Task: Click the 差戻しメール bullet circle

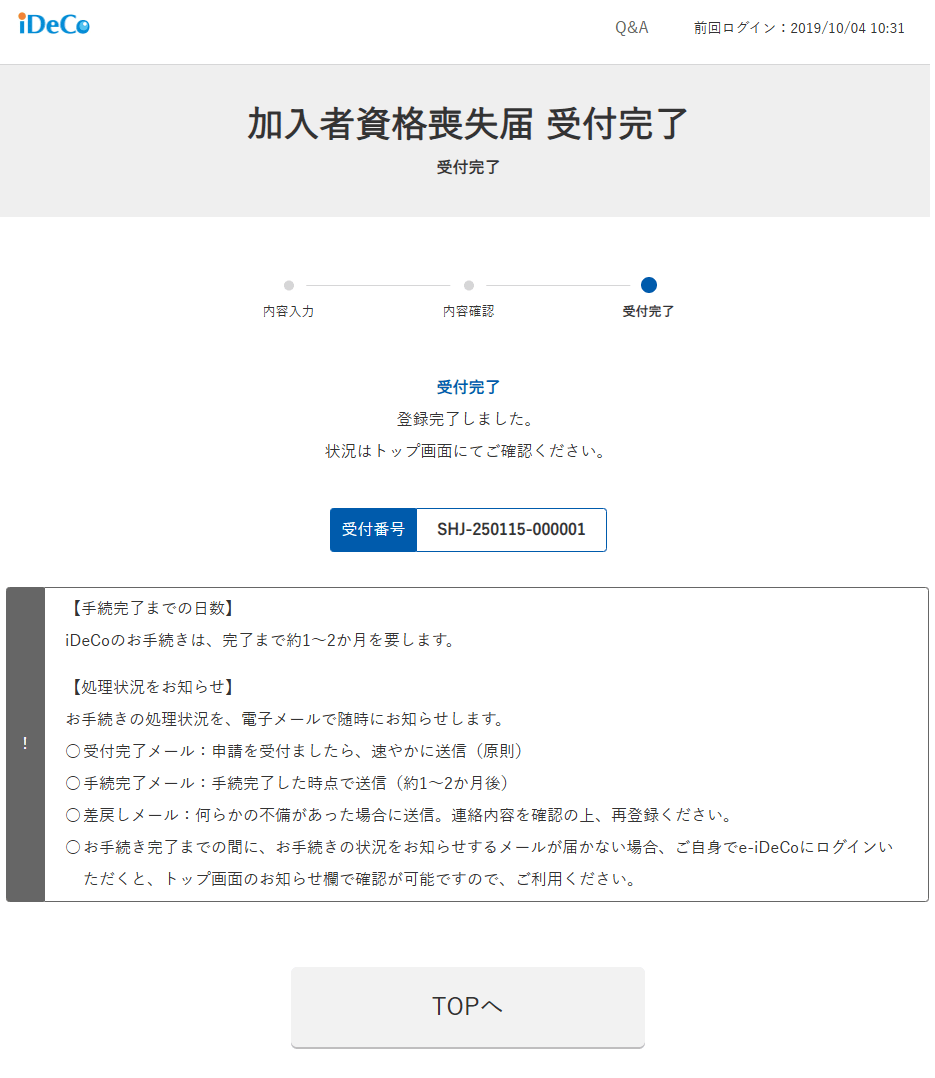Action: click(x=73, y=815)
